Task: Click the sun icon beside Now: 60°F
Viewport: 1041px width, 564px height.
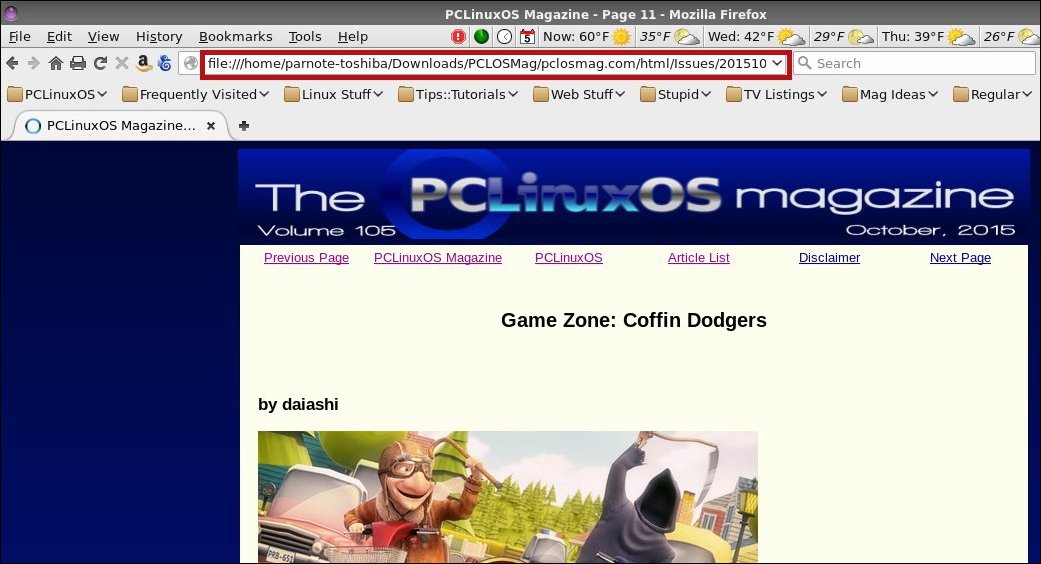Action: pyautogui.click(x=621, y=36)
